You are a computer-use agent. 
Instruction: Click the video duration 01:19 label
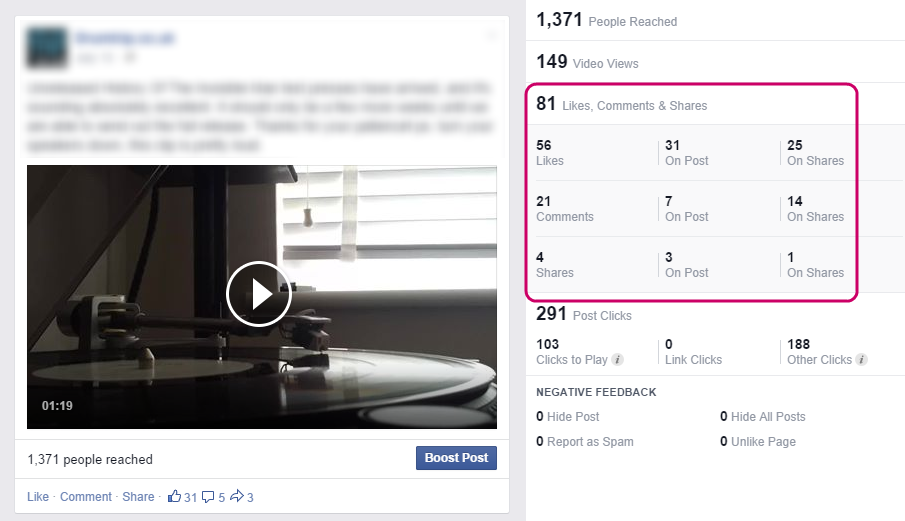pyautogui.click(x=57, y=406)
